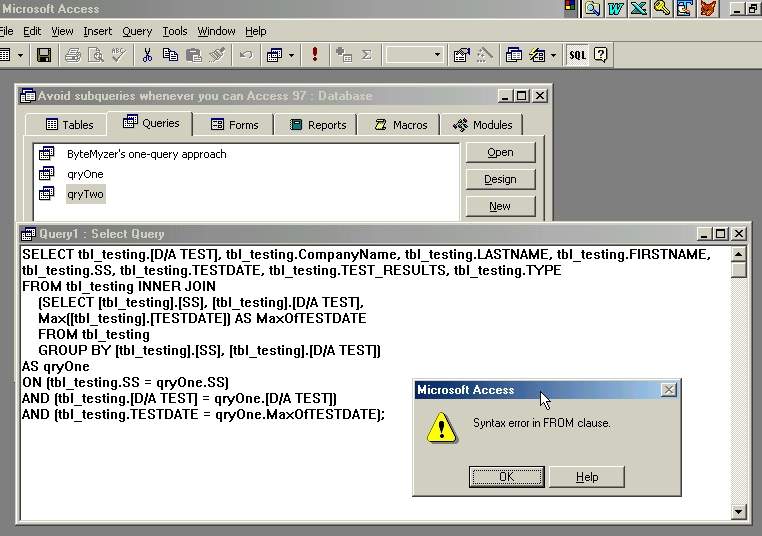The width and height of the screenshot is (762, 536).
Task: Close the Microsoft Access error dialog
Action: tap(669, 390)
